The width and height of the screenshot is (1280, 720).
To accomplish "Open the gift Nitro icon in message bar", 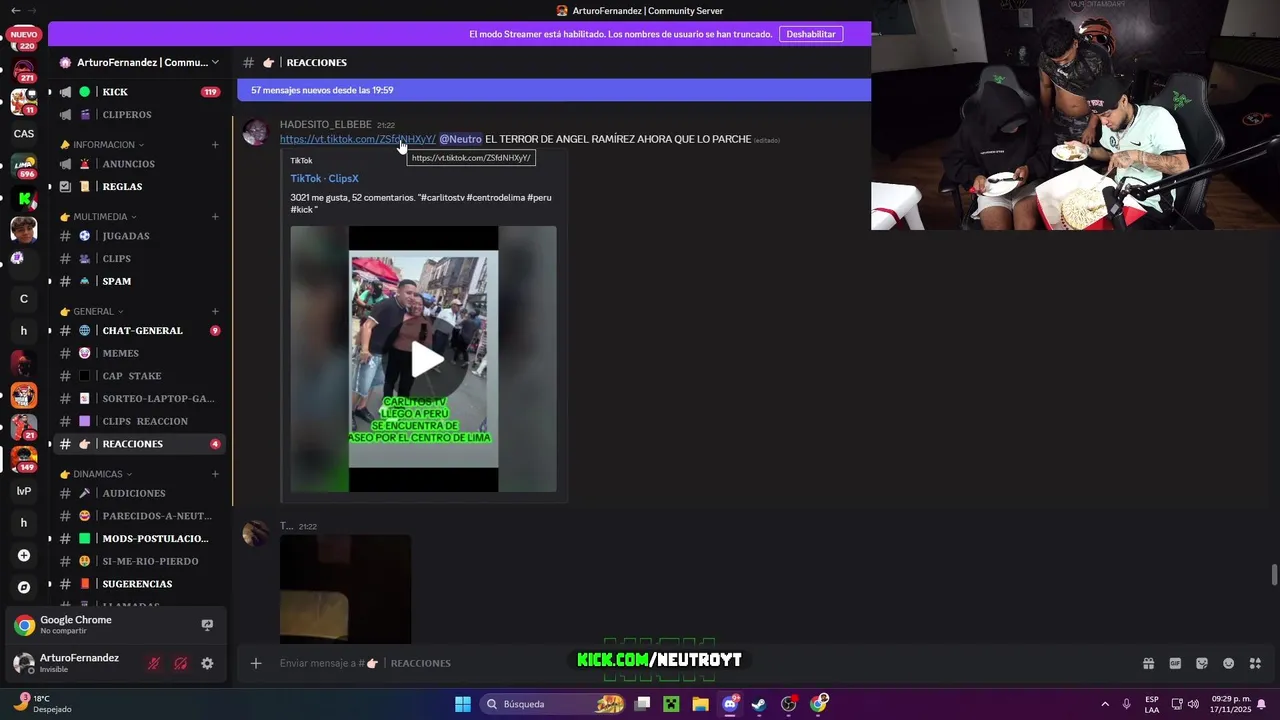I will [x=1148, y=663].
